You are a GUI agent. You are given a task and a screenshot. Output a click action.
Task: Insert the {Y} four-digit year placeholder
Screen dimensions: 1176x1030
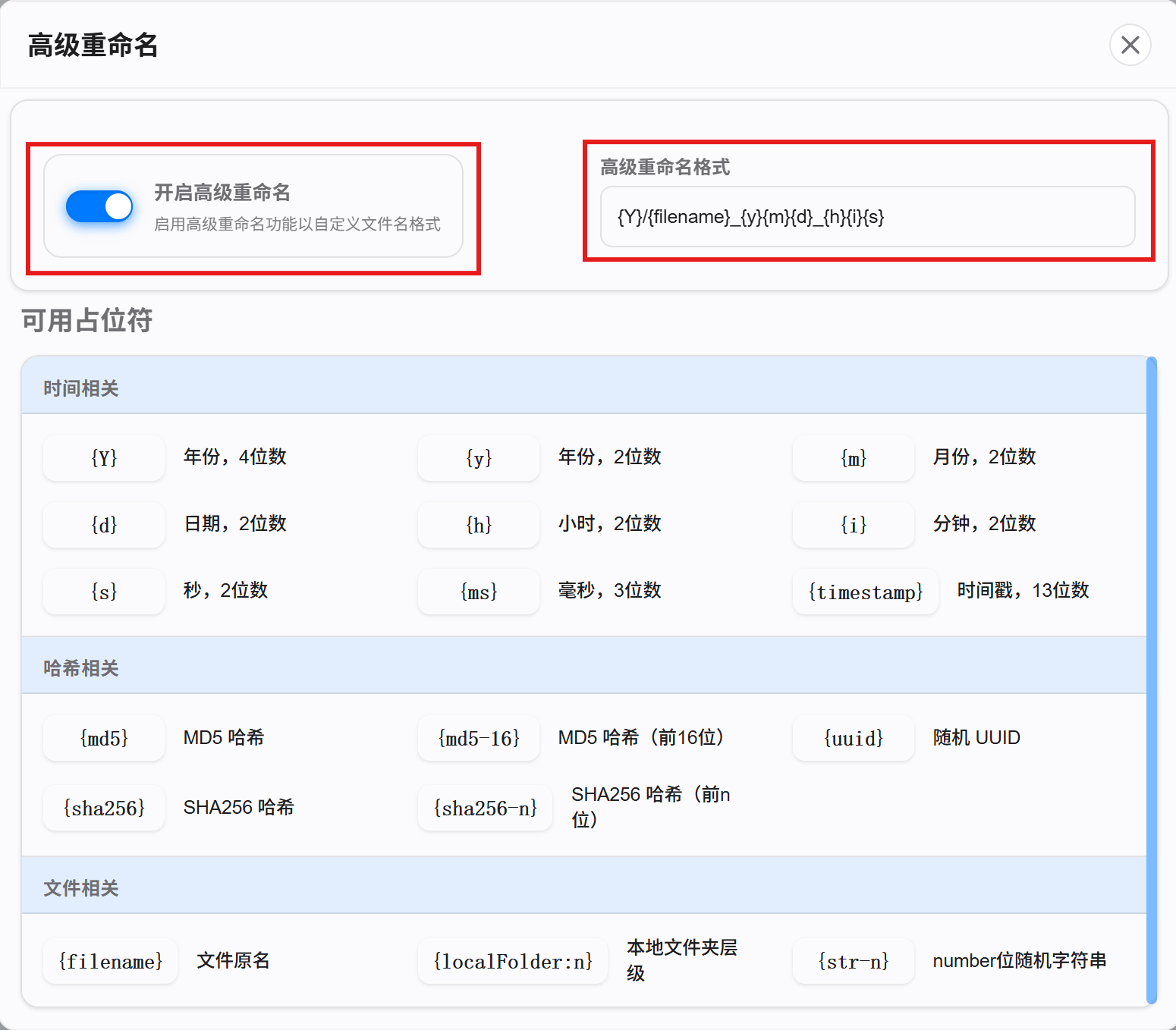103,458
